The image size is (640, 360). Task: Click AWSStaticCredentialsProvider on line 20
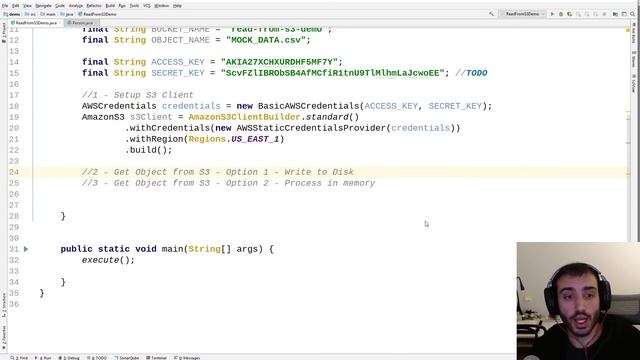click(x=311, y=128)
